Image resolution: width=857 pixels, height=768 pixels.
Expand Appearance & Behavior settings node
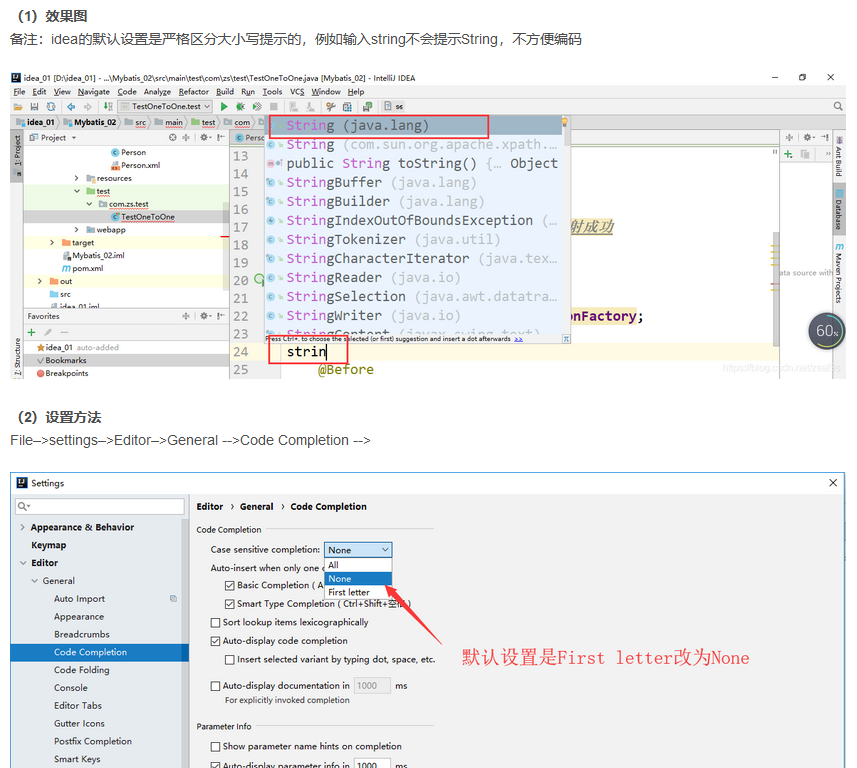22,527
